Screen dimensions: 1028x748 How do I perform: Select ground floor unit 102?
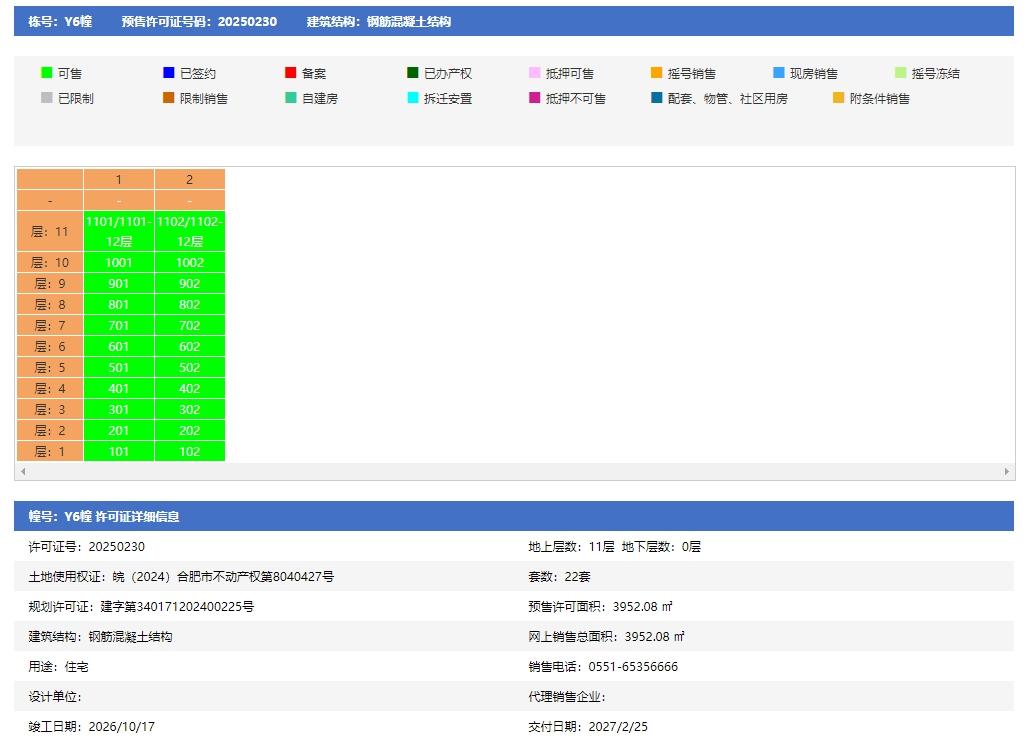189,452
